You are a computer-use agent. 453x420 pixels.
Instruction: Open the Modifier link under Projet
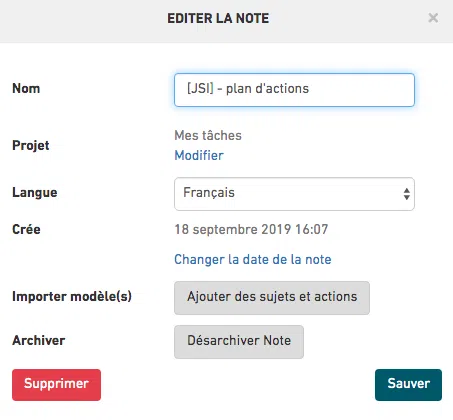click(199, 155)
